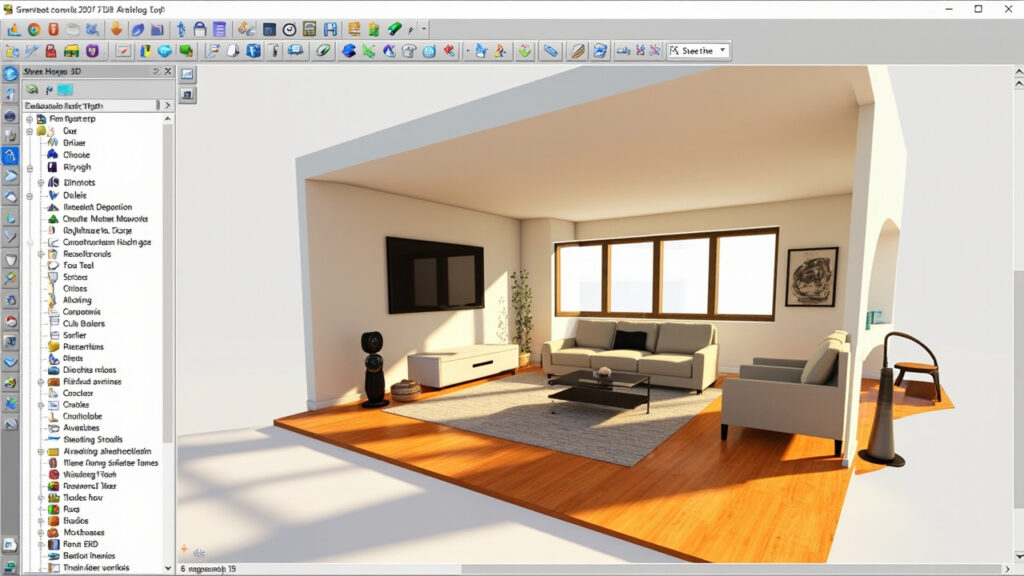Click the cyan color swatch in the panel header

click(x=63, y=90)
